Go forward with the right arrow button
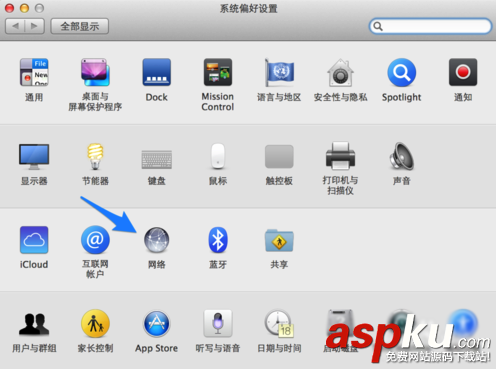 (35, 26)
